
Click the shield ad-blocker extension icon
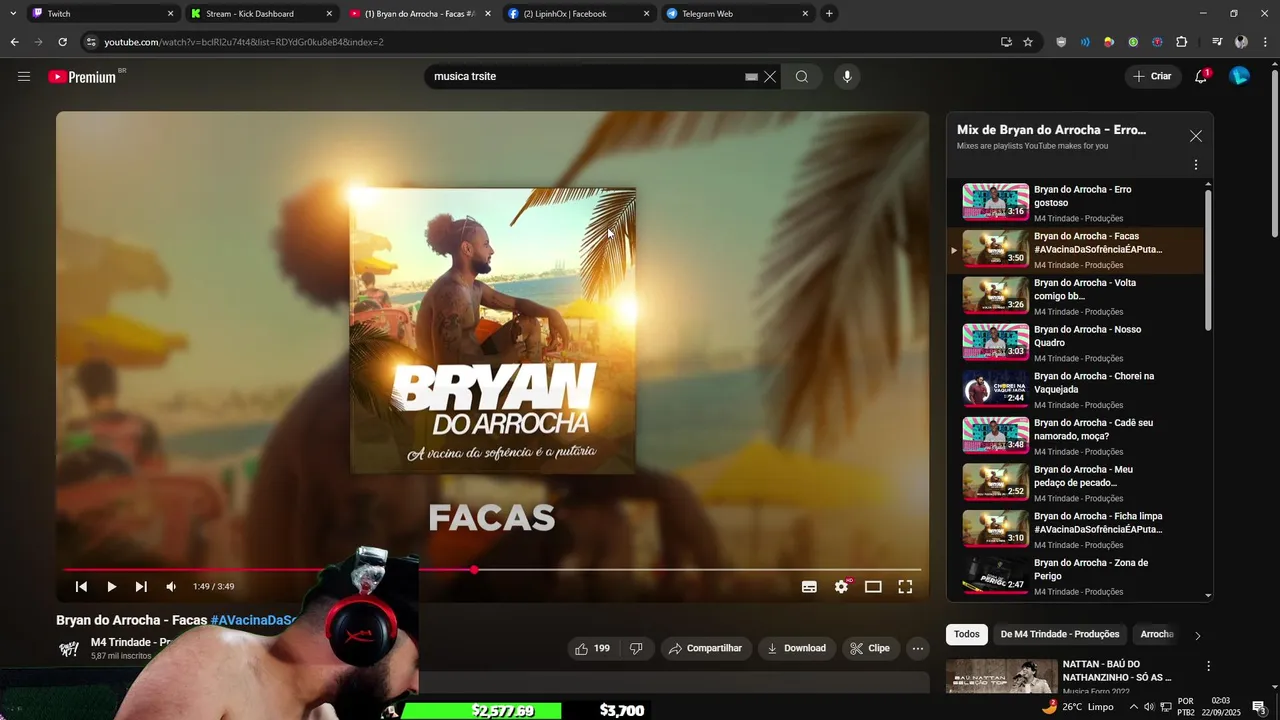(x=1061, y=42)
